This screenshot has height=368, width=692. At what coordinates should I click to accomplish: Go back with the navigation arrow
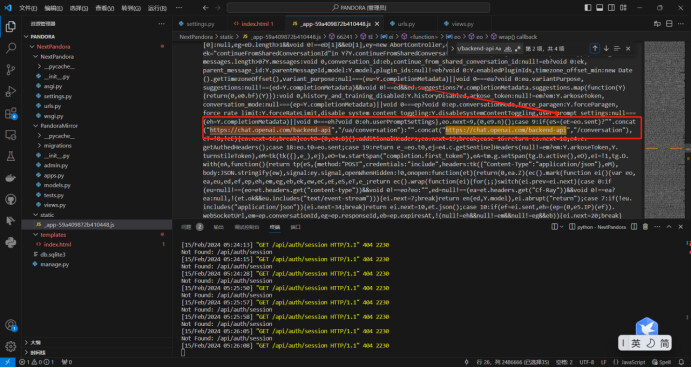point(205,8)
